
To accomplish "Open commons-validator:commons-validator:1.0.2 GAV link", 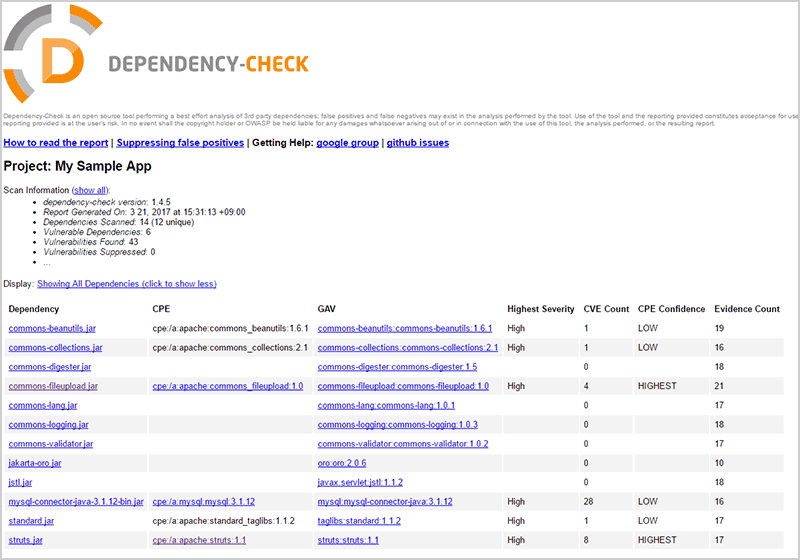I will 403,444.
